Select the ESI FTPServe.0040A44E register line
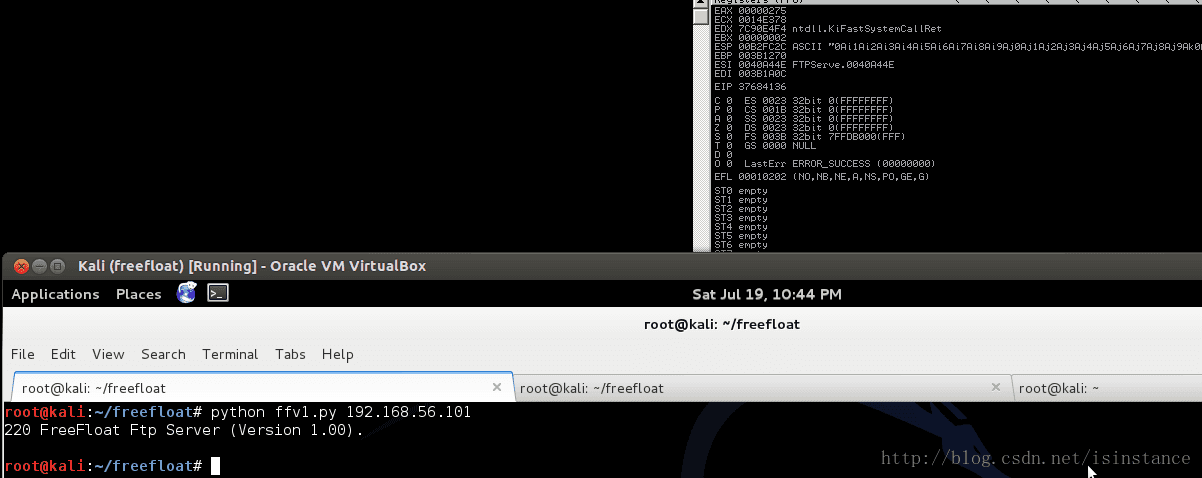Screen dimensions: 1202x478 click(804, 65)
